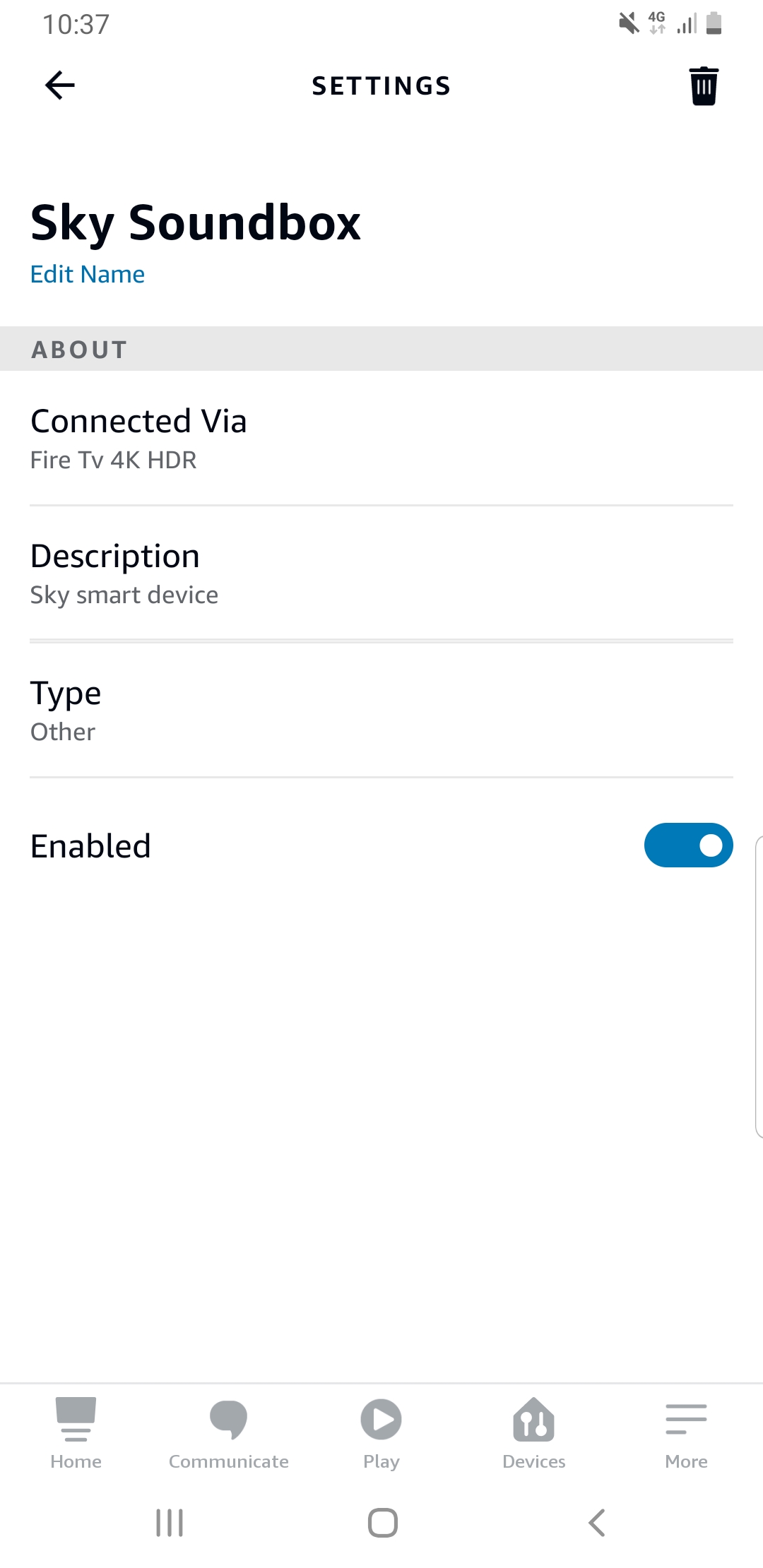Select the Description row
The height and width of the screenshot is (1568, 763).
(x=381, y=574)
